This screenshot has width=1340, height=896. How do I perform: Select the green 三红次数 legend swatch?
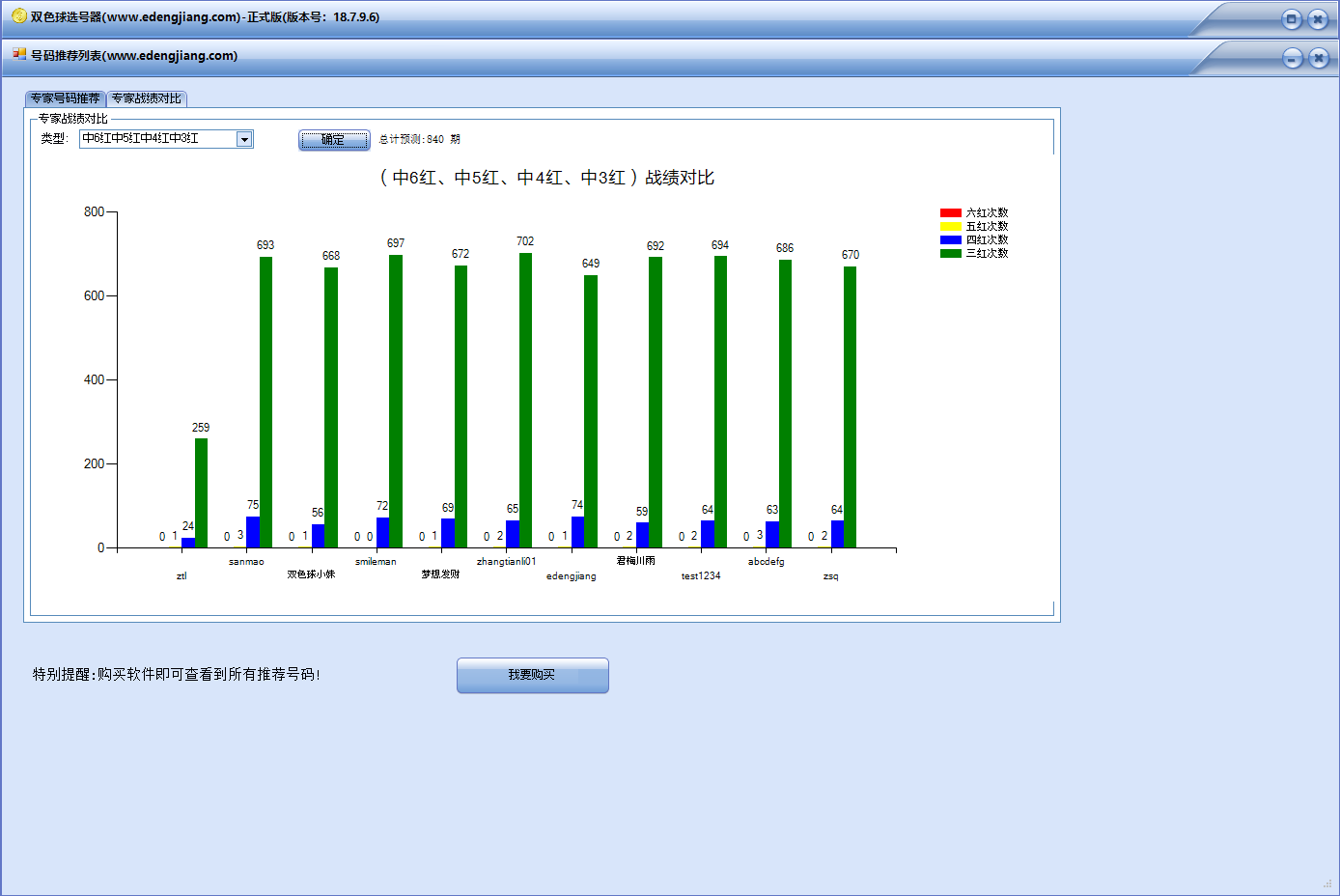(950, 254)
